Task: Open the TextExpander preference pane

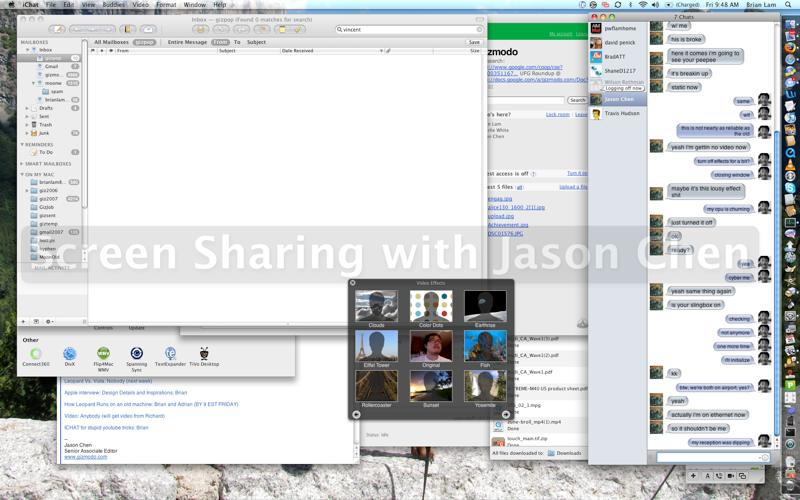Action: click(x=170, y=357)
